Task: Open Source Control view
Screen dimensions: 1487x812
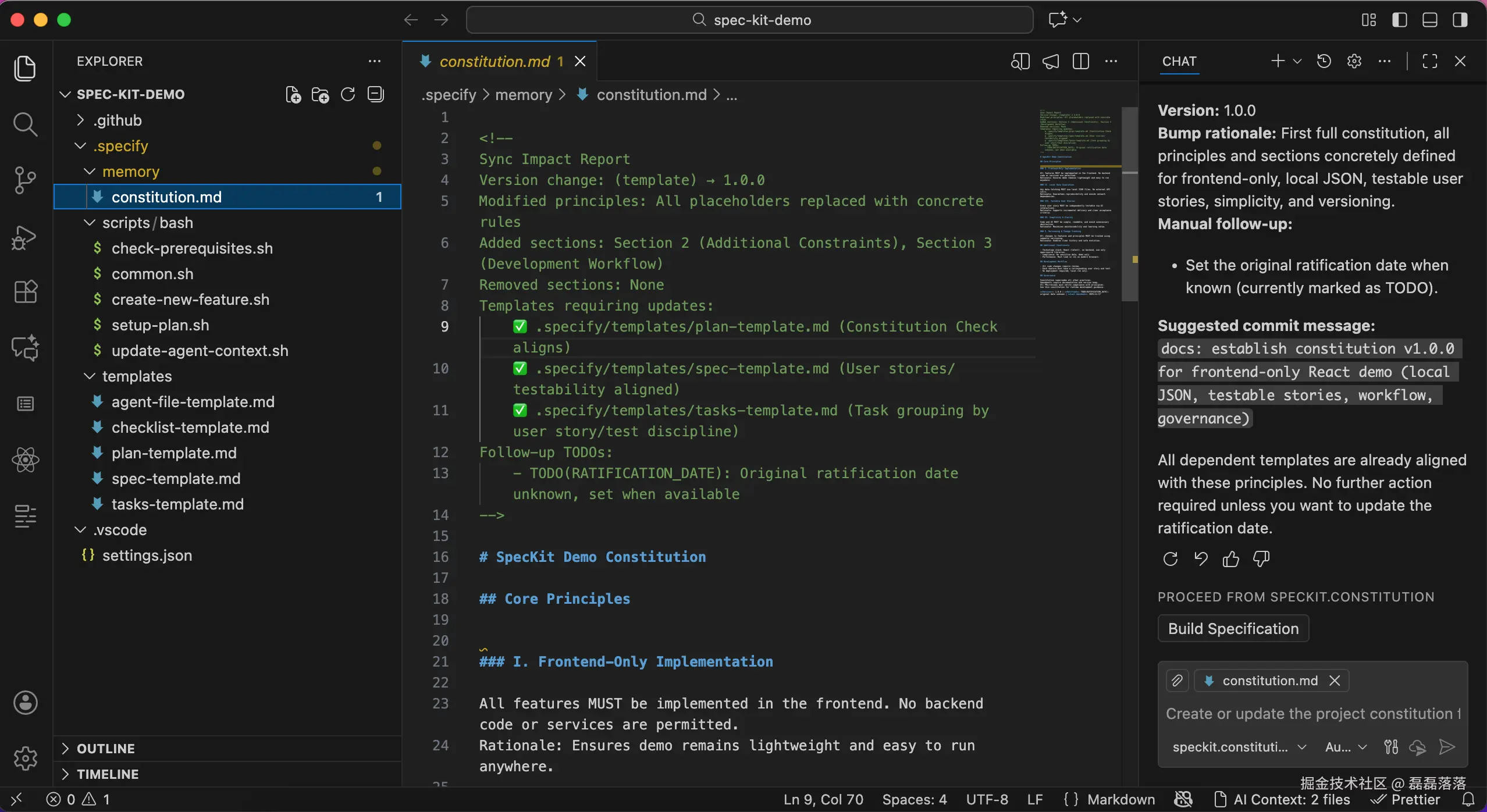Action: point(25,180)
